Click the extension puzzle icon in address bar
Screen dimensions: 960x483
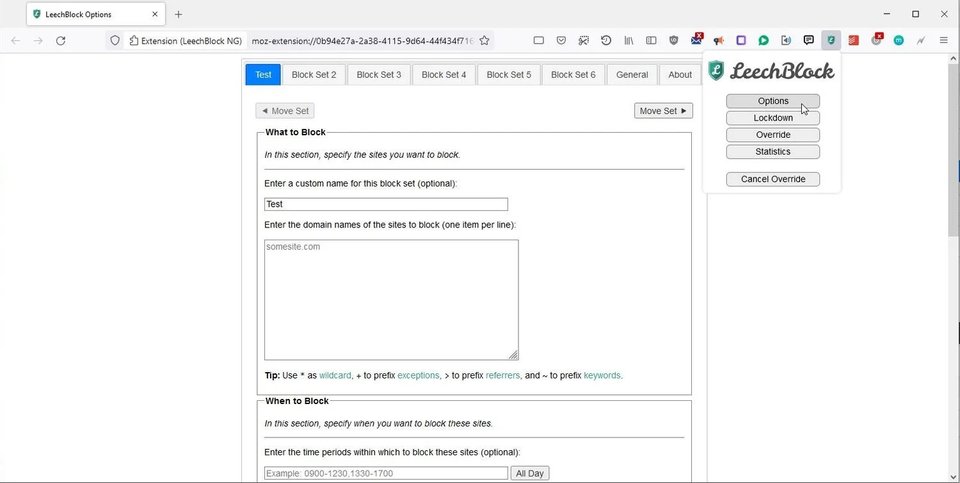pyautogui.click(x=133, y=40)
